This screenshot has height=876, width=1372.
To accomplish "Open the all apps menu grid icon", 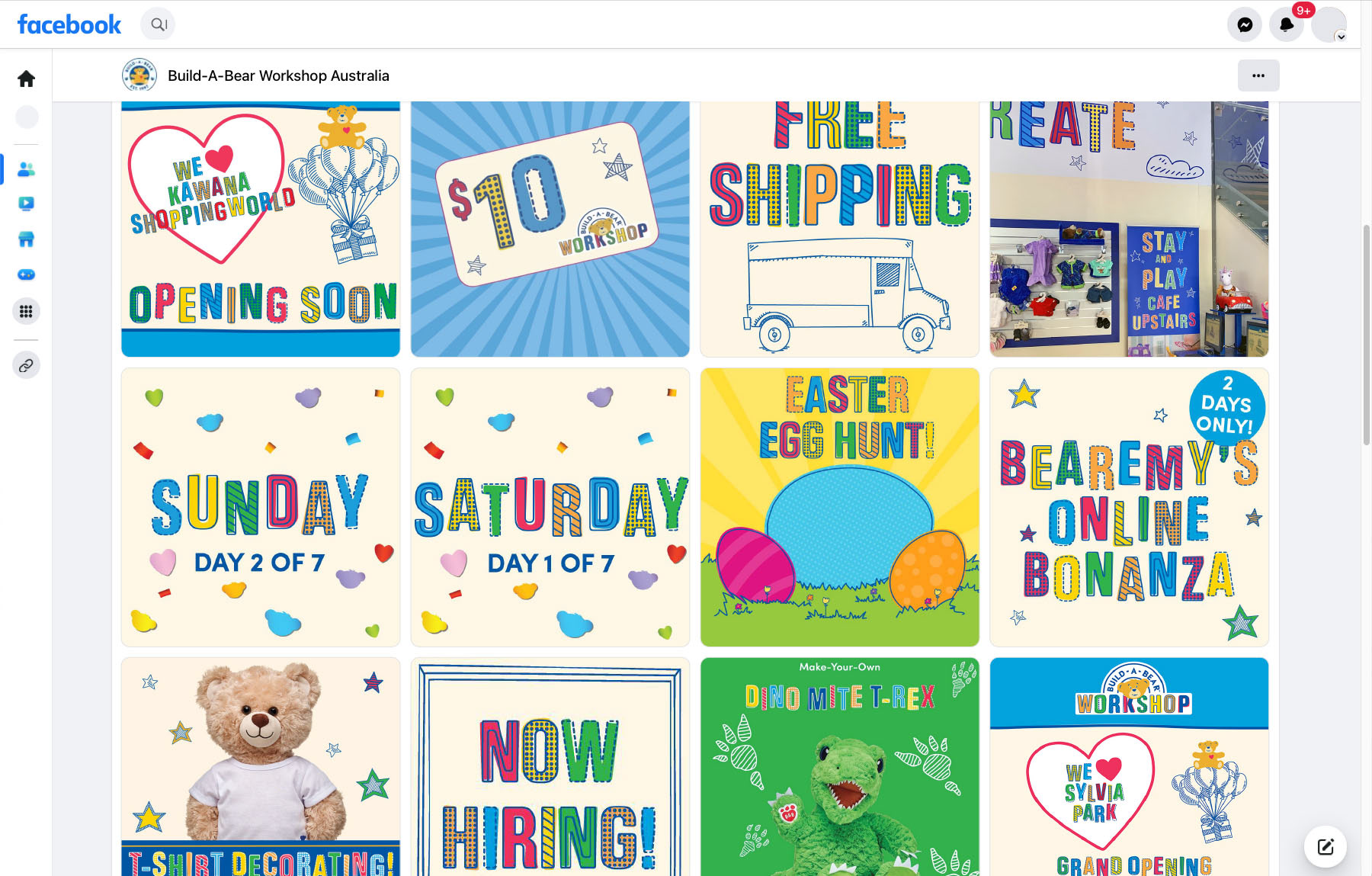I will pyautogui.click(x=26, y=311).
